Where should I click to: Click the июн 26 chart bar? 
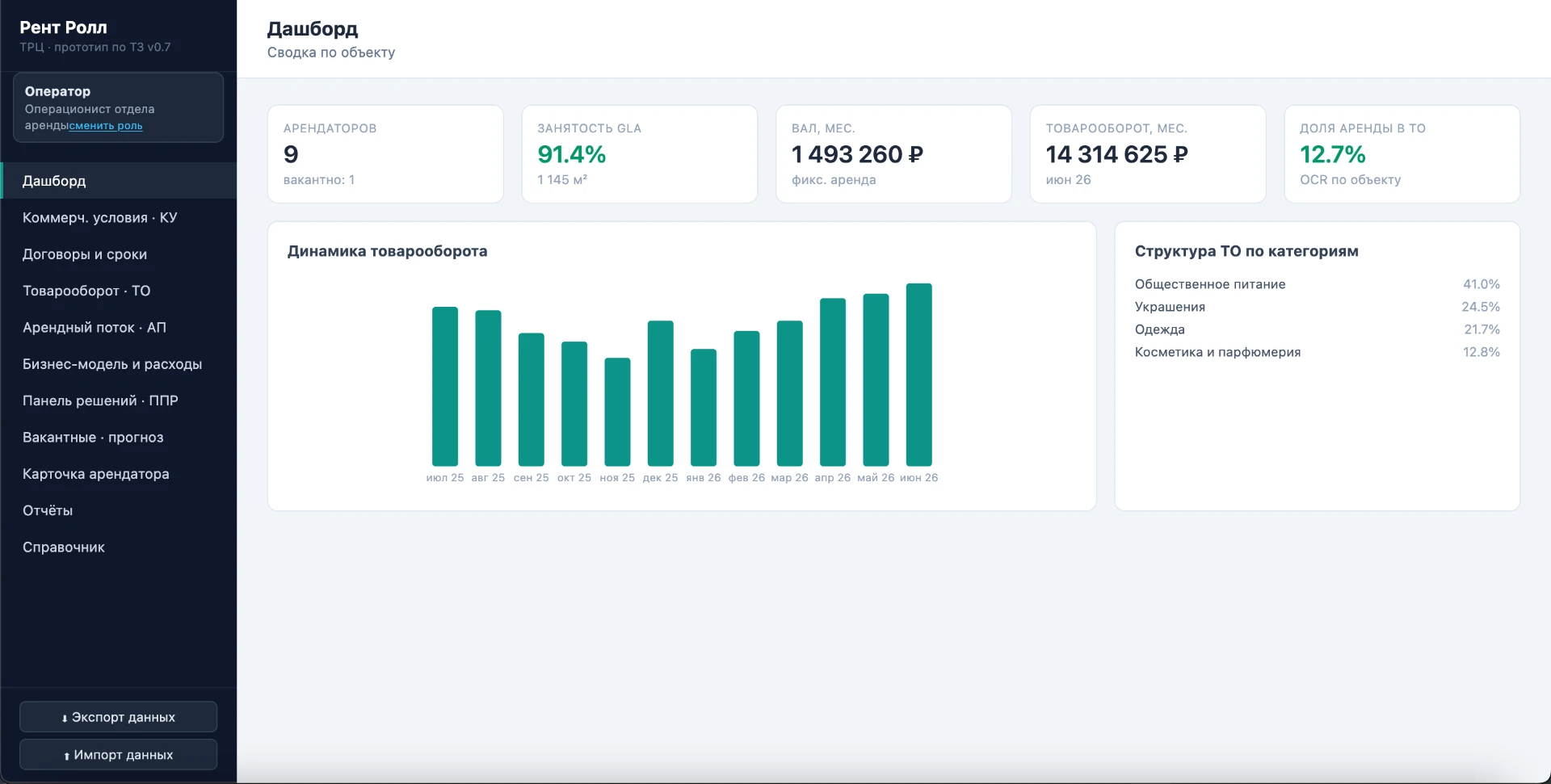coord(919,375)
